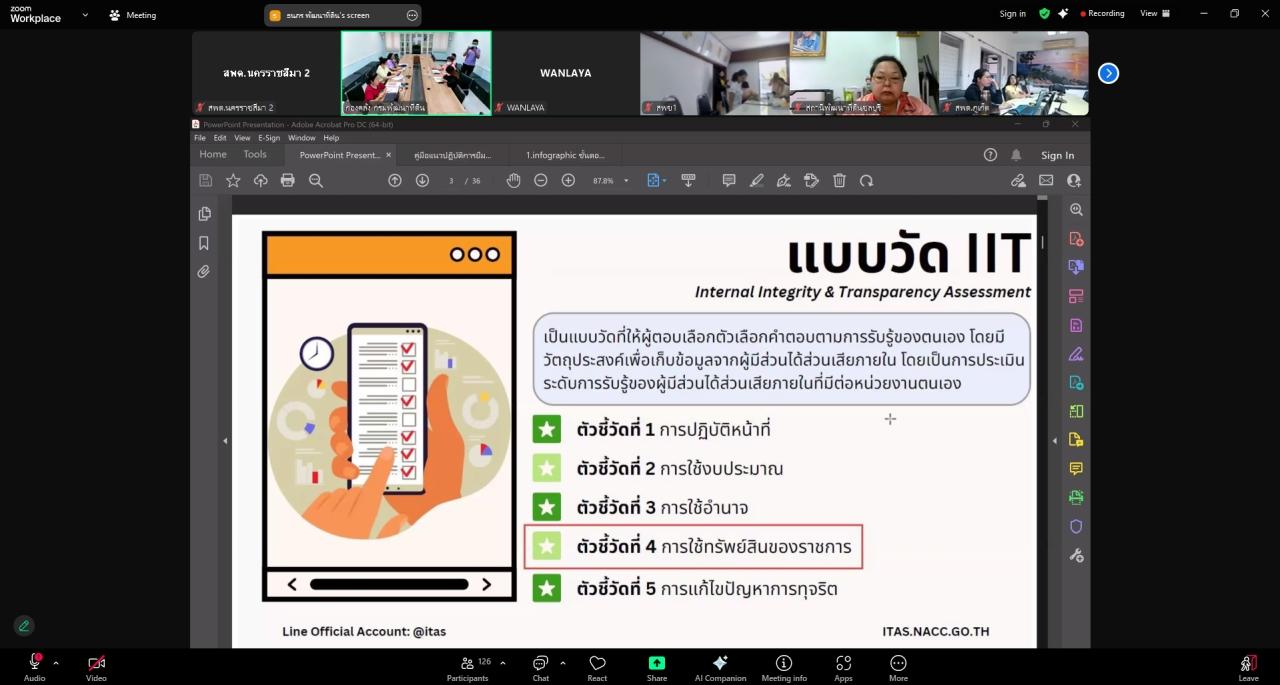Start video with the Video button
The height and width of the screenshot is (685, 1280).
(96, 664)
